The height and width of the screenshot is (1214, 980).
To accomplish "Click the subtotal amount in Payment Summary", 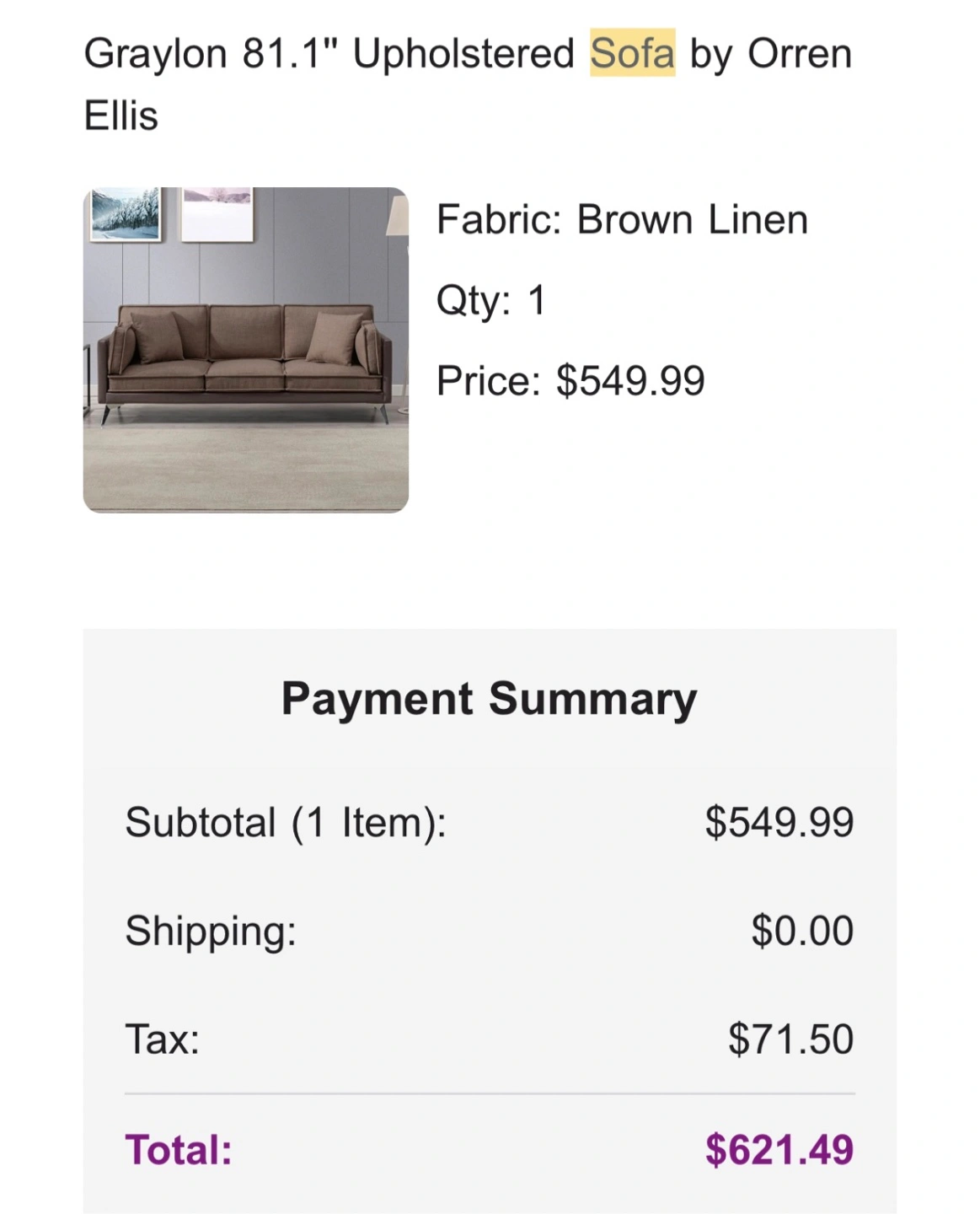I will (x=779, y=822).
